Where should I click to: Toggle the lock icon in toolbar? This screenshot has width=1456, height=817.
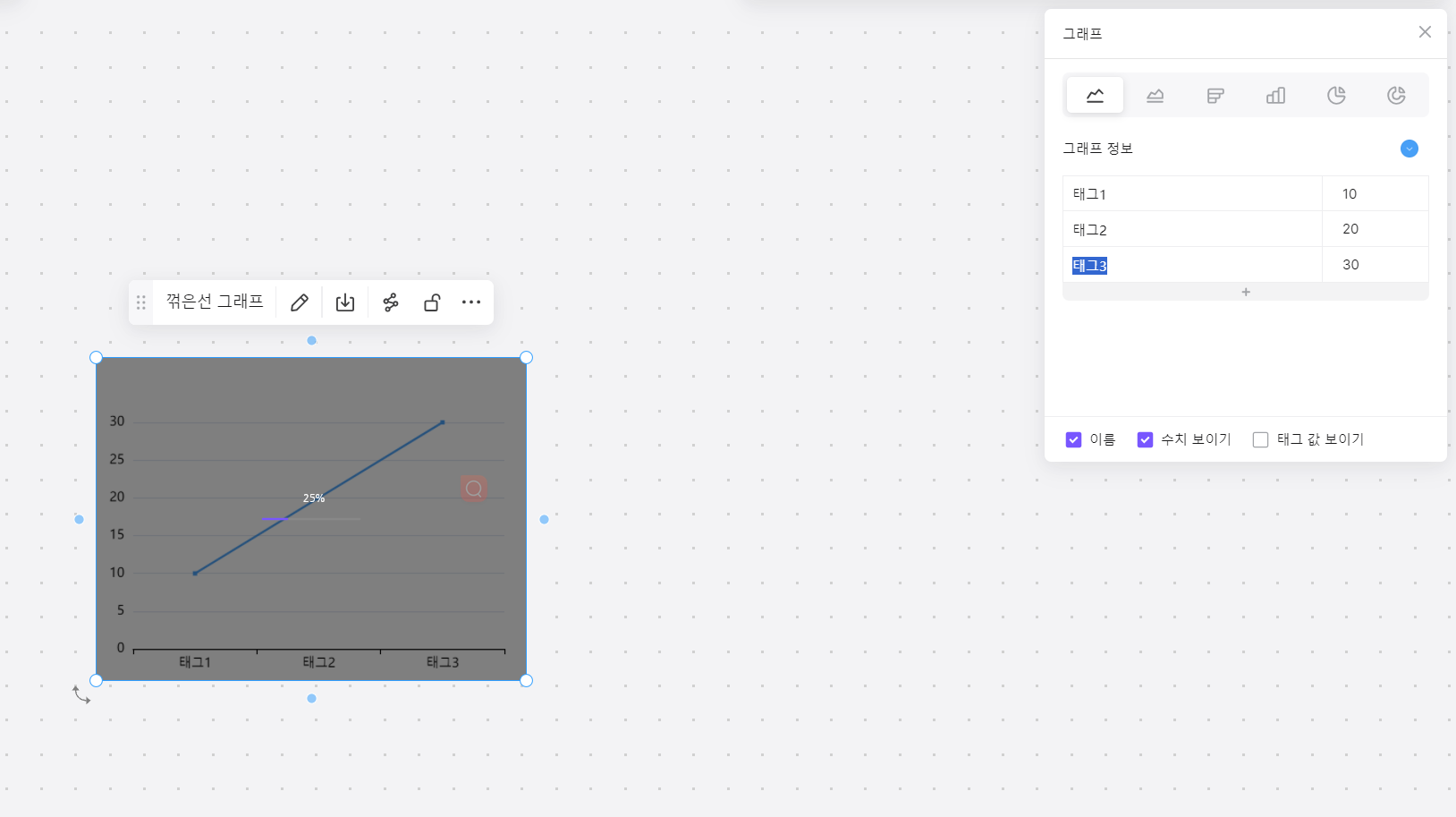432,302
